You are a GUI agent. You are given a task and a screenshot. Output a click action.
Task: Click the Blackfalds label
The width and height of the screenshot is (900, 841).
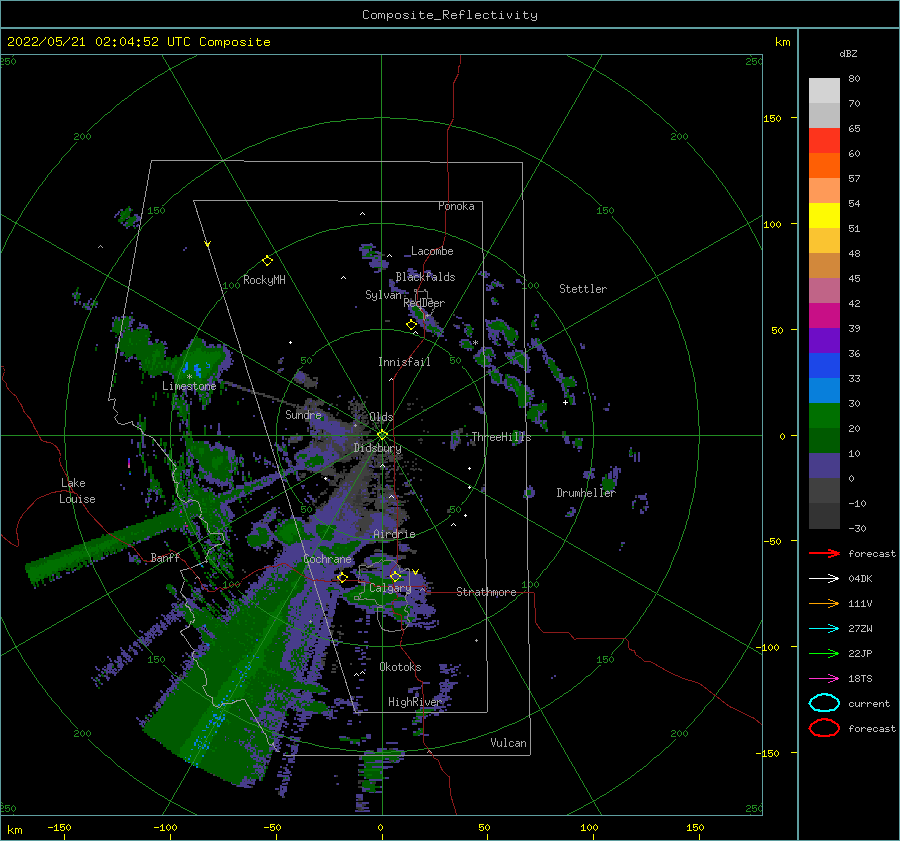[425, 277]
